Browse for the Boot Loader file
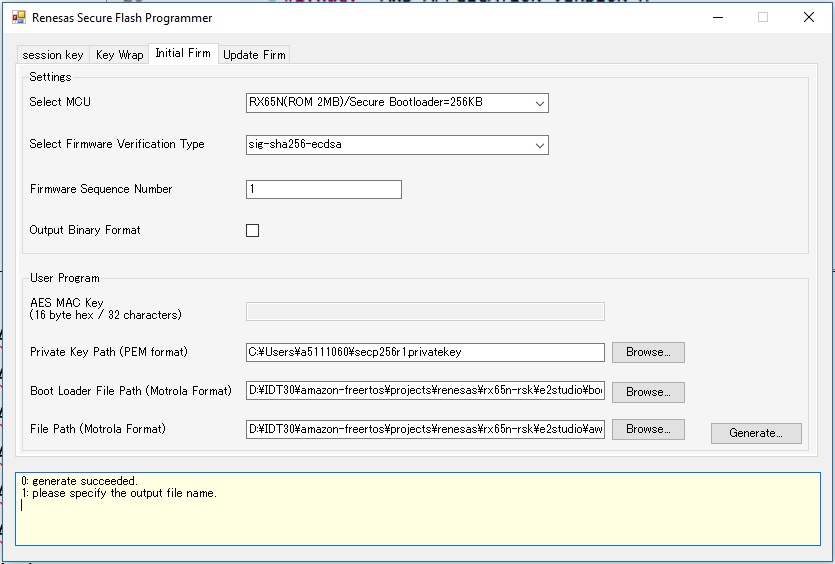Screen dimensions: 835x564 coord(648,392)
